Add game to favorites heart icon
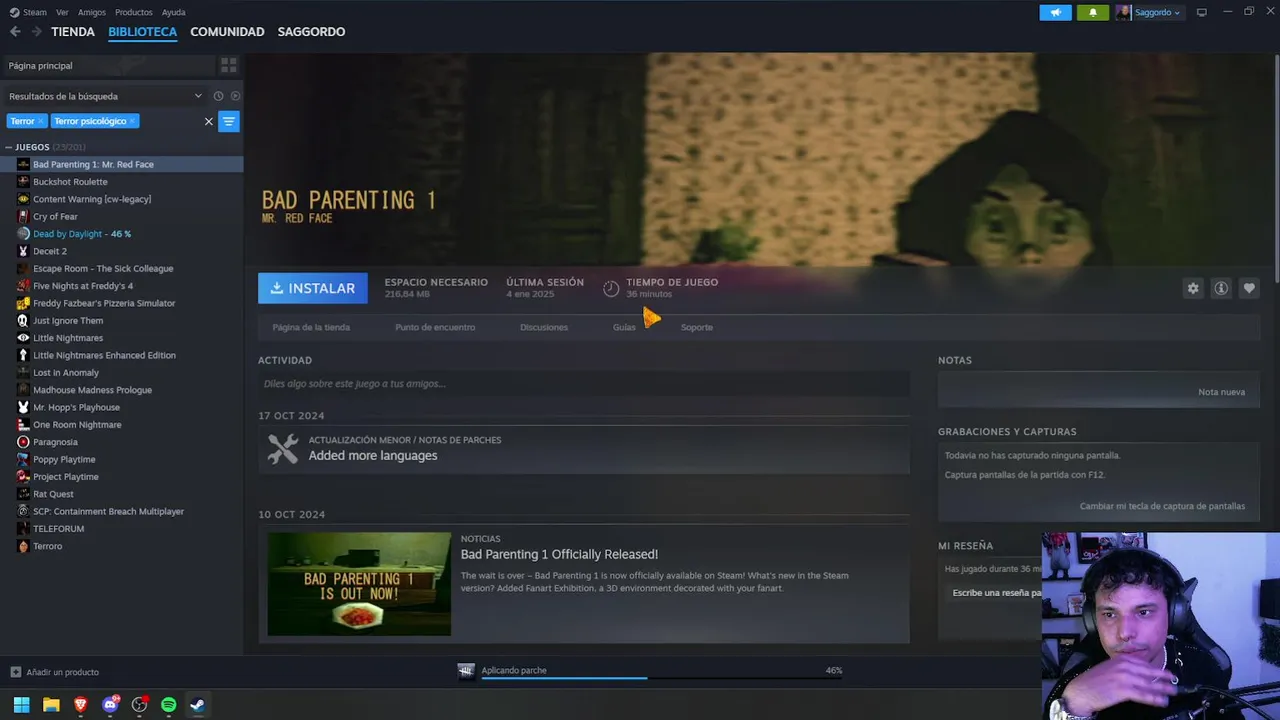The height and width of the screenshot is (720, 1280). pyautogui.click(x=1249, y=288)
